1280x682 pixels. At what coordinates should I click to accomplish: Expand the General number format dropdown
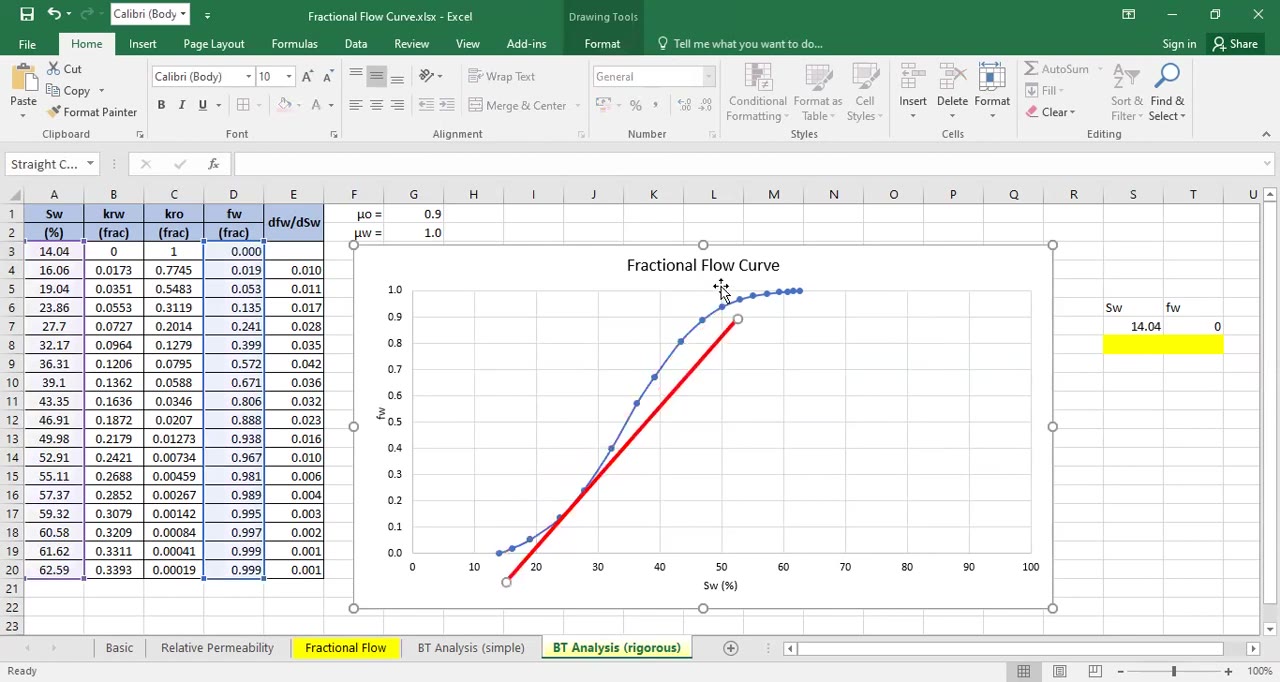(709, 76)
